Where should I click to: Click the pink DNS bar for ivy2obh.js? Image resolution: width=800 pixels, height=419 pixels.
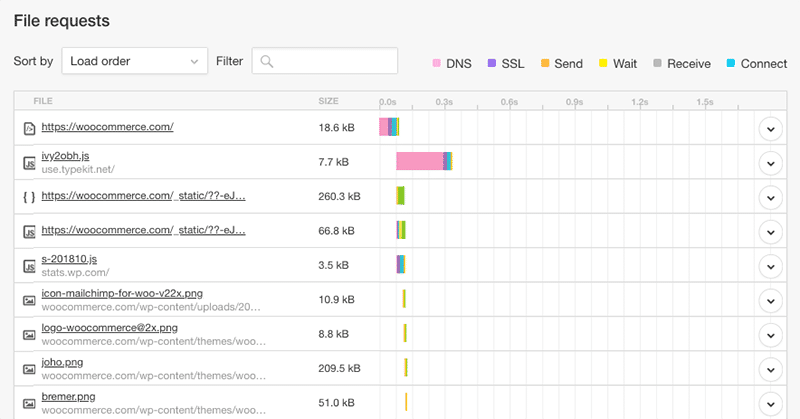419,161
